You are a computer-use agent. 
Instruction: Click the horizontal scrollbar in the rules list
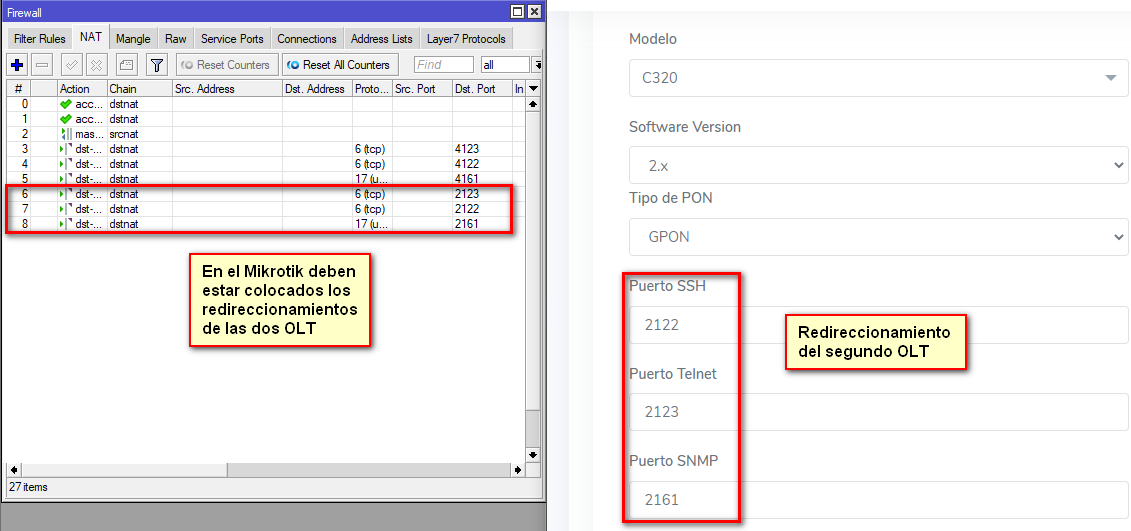tap(120, 470)
